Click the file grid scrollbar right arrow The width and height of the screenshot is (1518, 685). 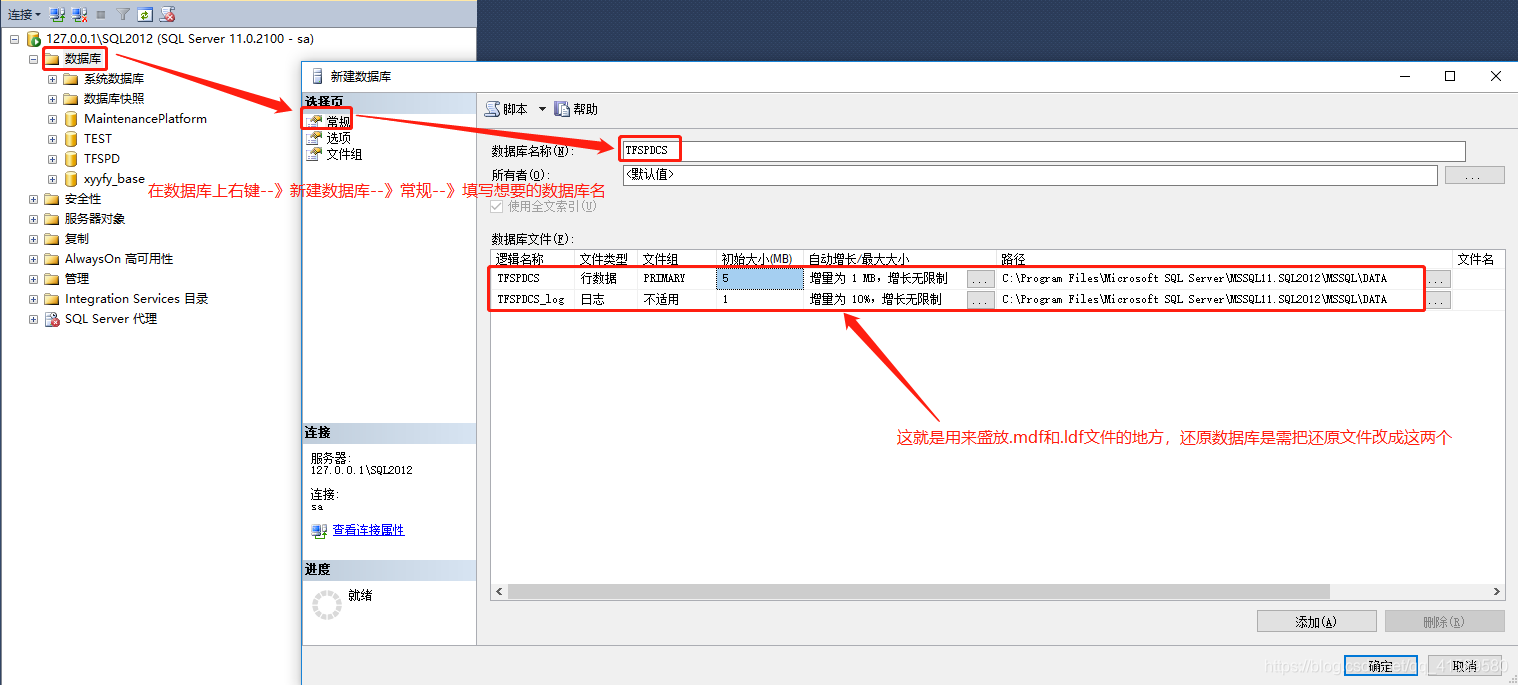click(x=1497, y=592)
